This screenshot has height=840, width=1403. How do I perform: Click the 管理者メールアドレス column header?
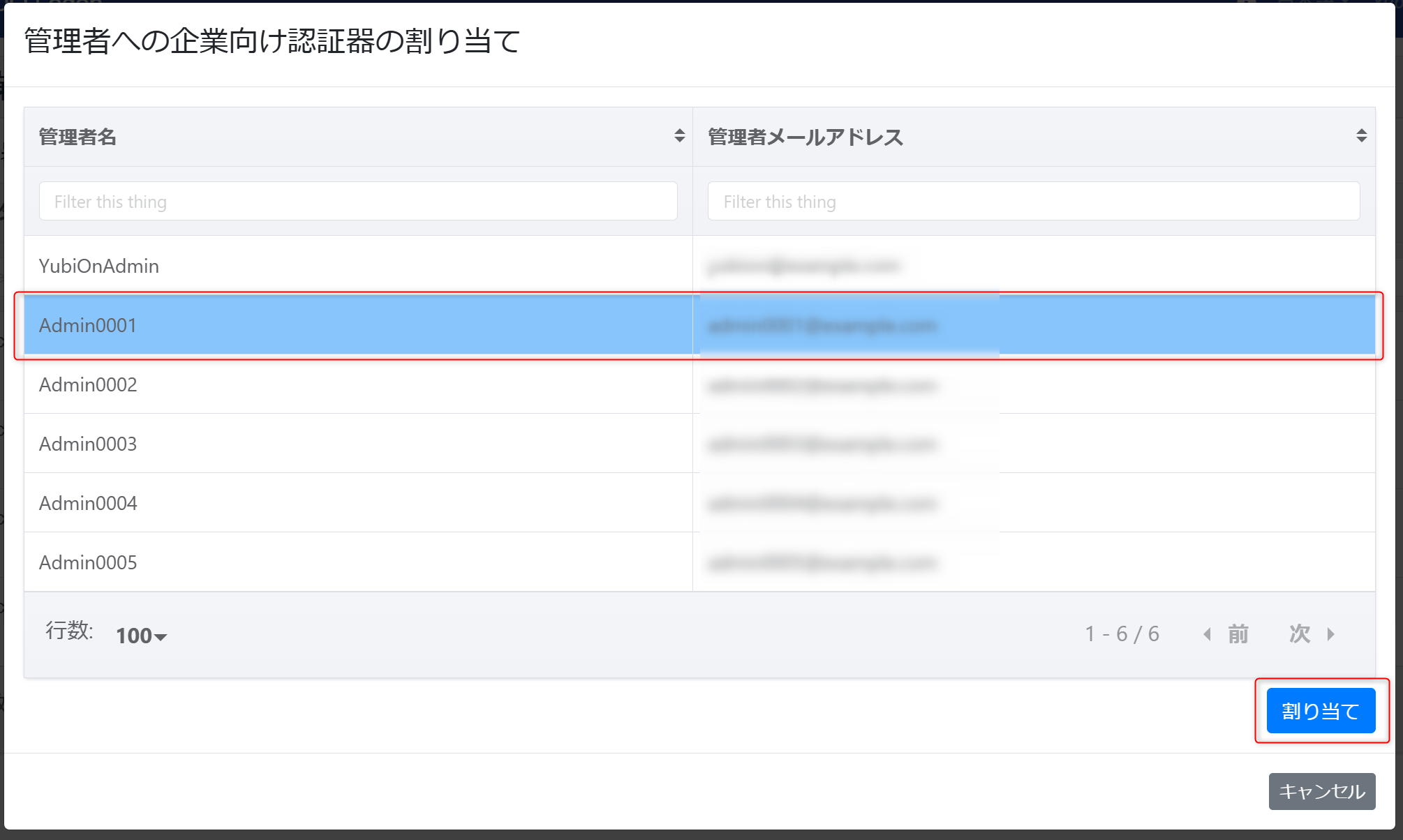[1034, 137]
